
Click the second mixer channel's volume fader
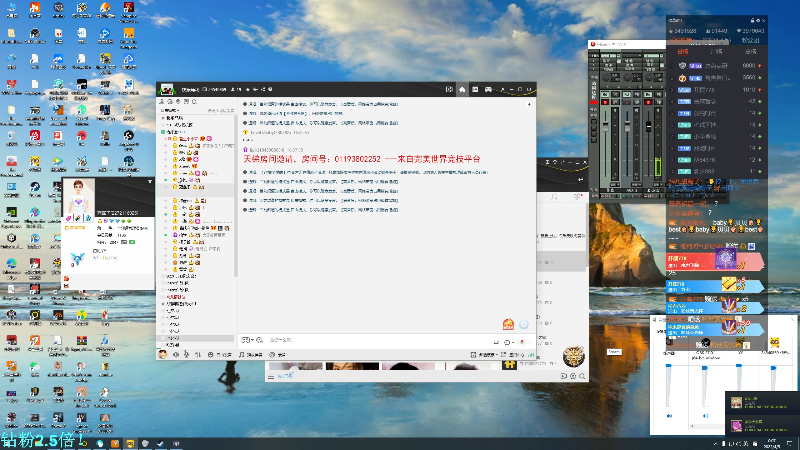point(627,127)
